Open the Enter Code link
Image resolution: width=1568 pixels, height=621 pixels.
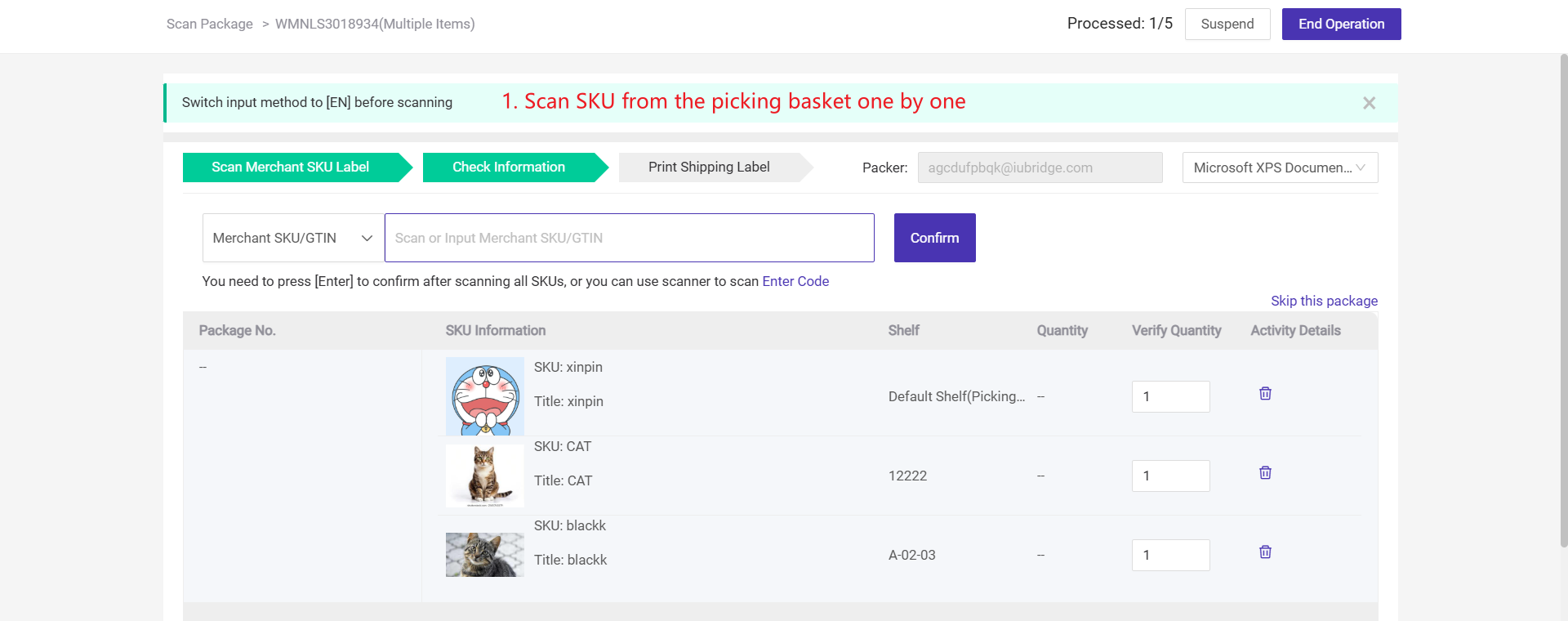coord(795,281)
